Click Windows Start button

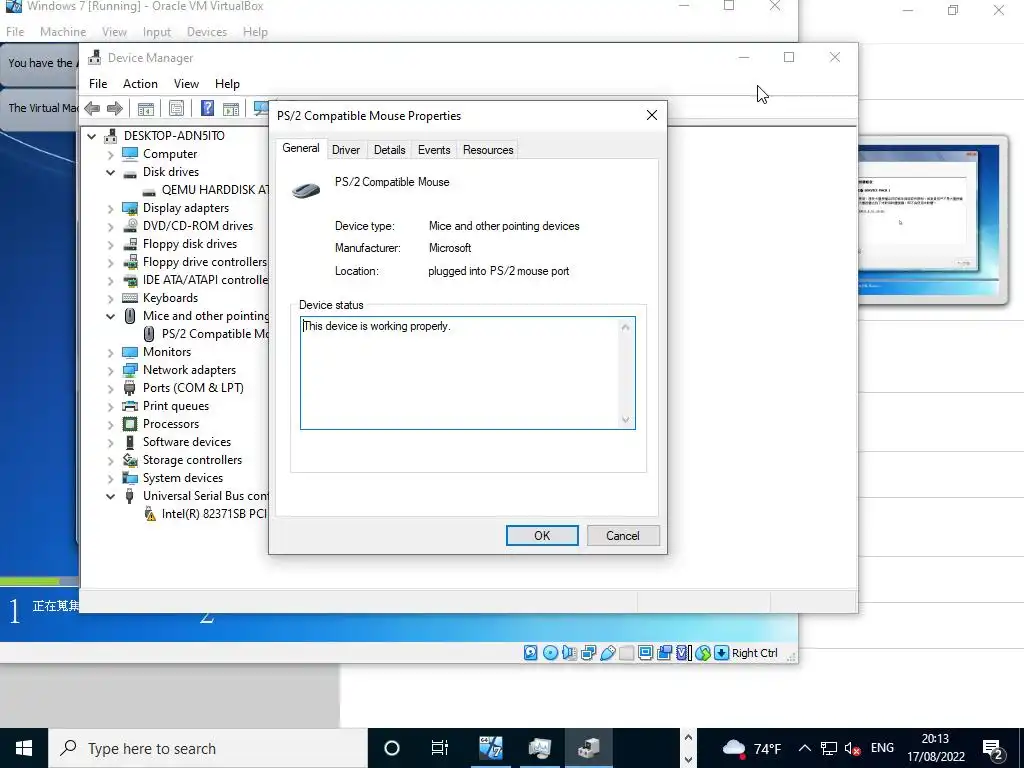(x=24, y=748)
